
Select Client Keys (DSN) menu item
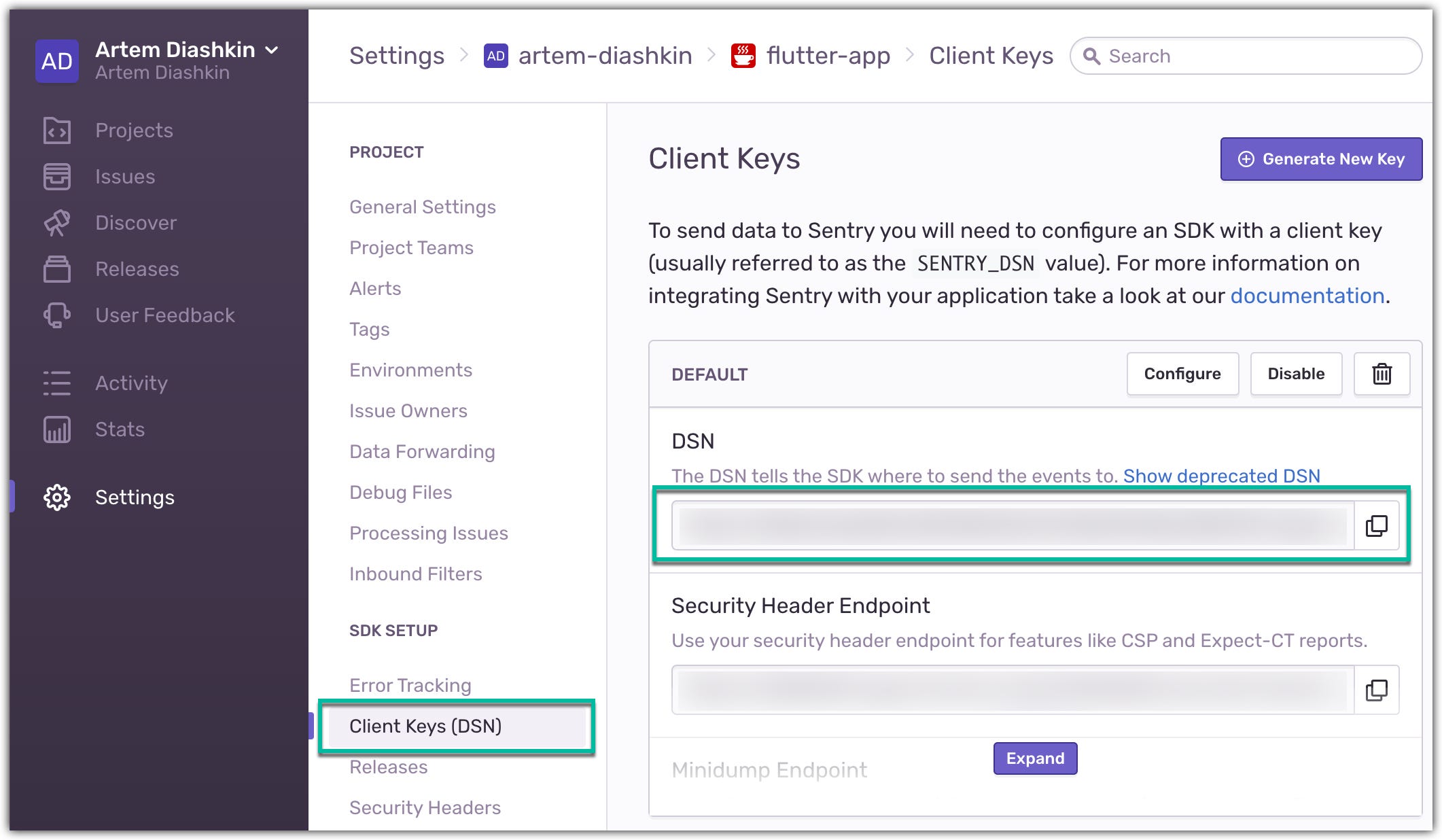[457, 727]
